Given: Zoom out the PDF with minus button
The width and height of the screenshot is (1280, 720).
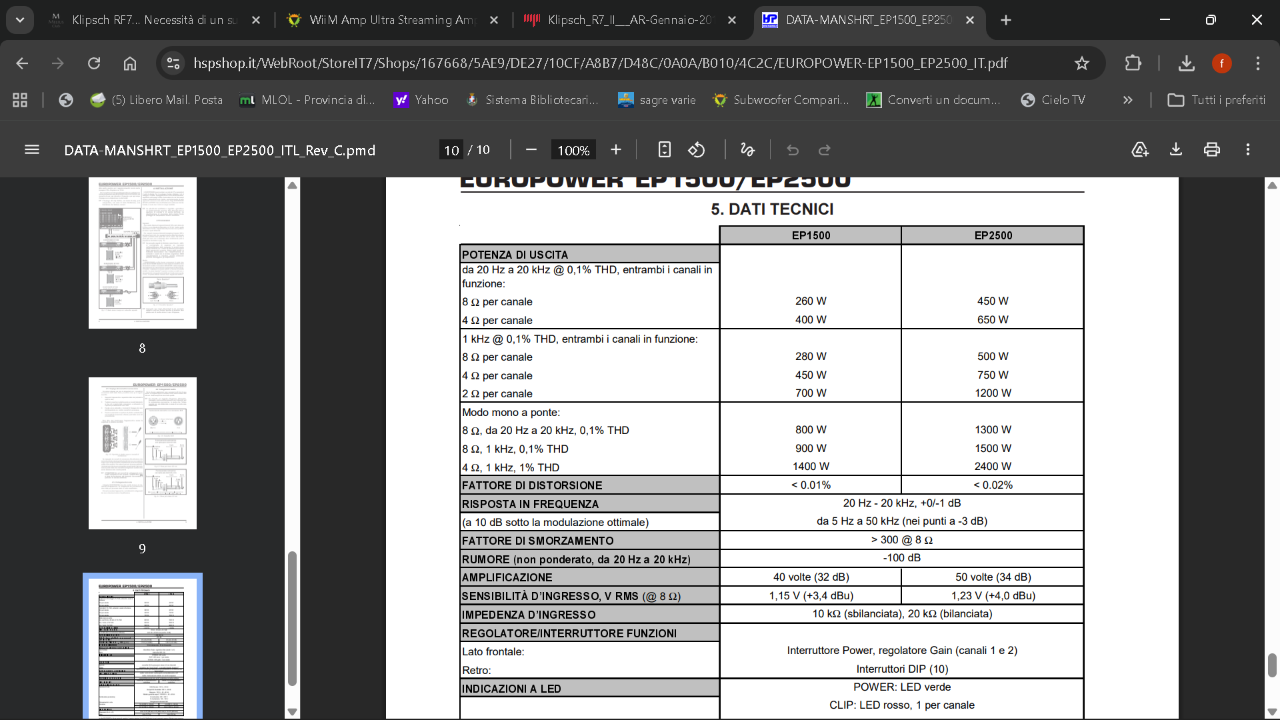Looking at the screenshot, I should tap(531, 150).
